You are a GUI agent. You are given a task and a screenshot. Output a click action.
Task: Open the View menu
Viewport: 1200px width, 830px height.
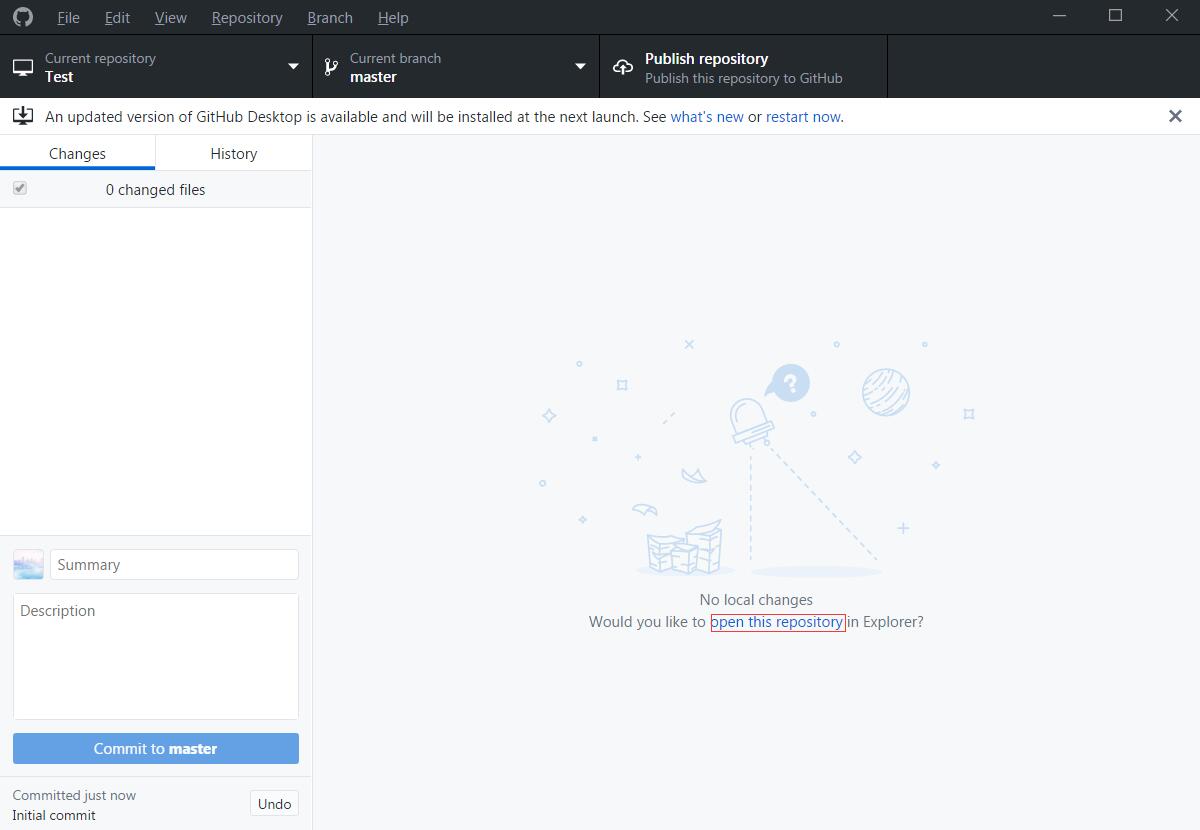point(171,17)
